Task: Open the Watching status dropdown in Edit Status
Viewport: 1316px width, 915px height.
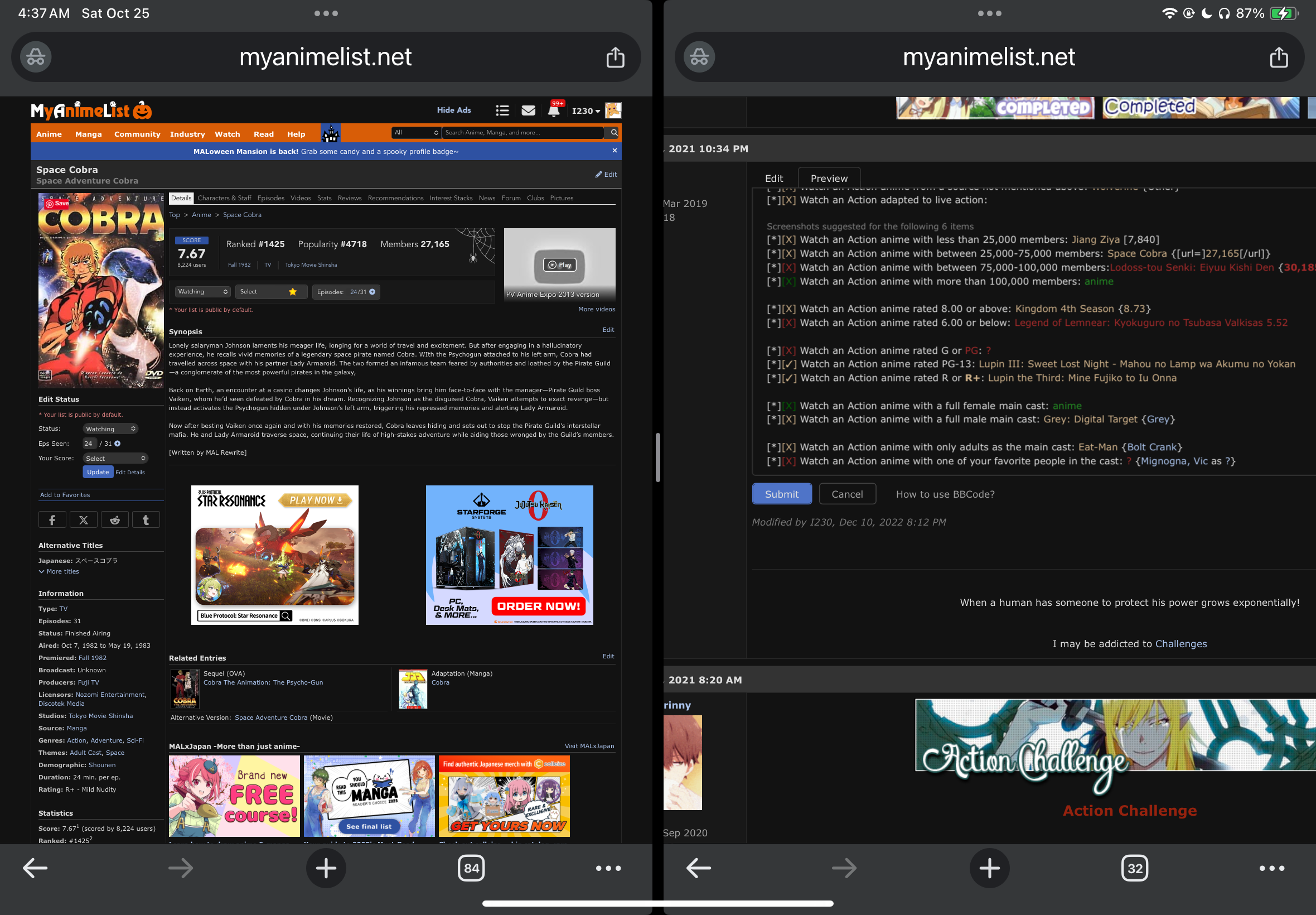Action: 110,429
